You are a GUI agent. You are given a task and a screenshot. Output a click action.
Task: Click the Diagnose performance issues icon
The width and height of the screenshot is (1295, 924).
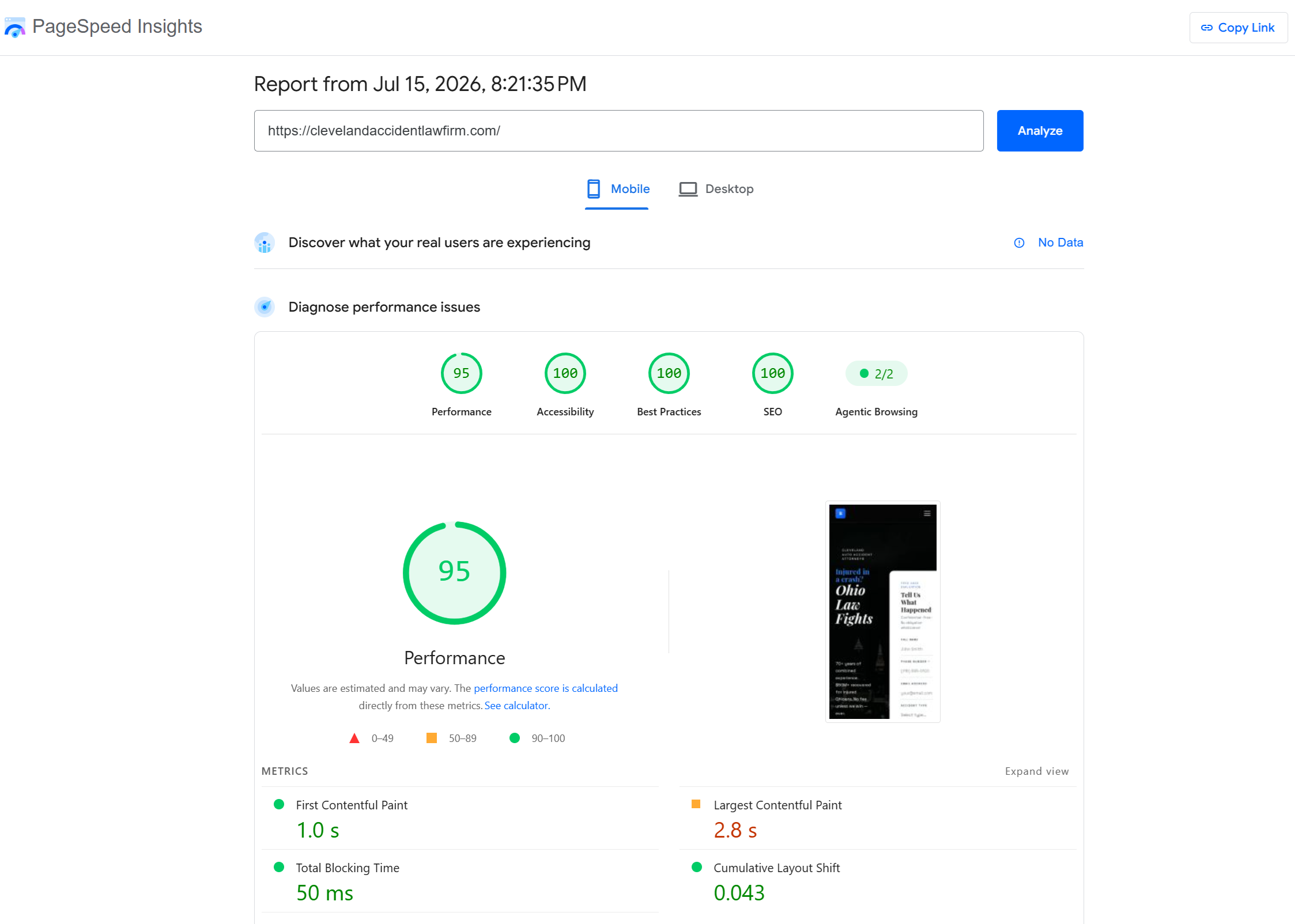click(x=265, y=307)
